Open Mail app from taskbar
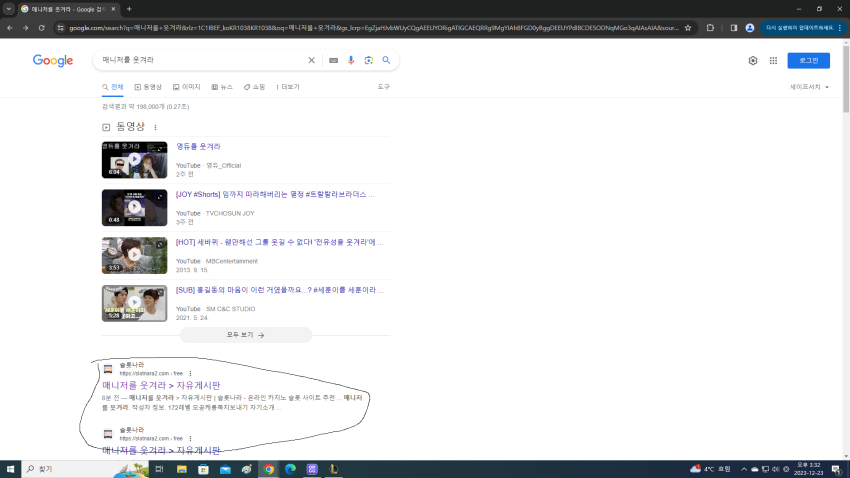 (x=225, y=469)
